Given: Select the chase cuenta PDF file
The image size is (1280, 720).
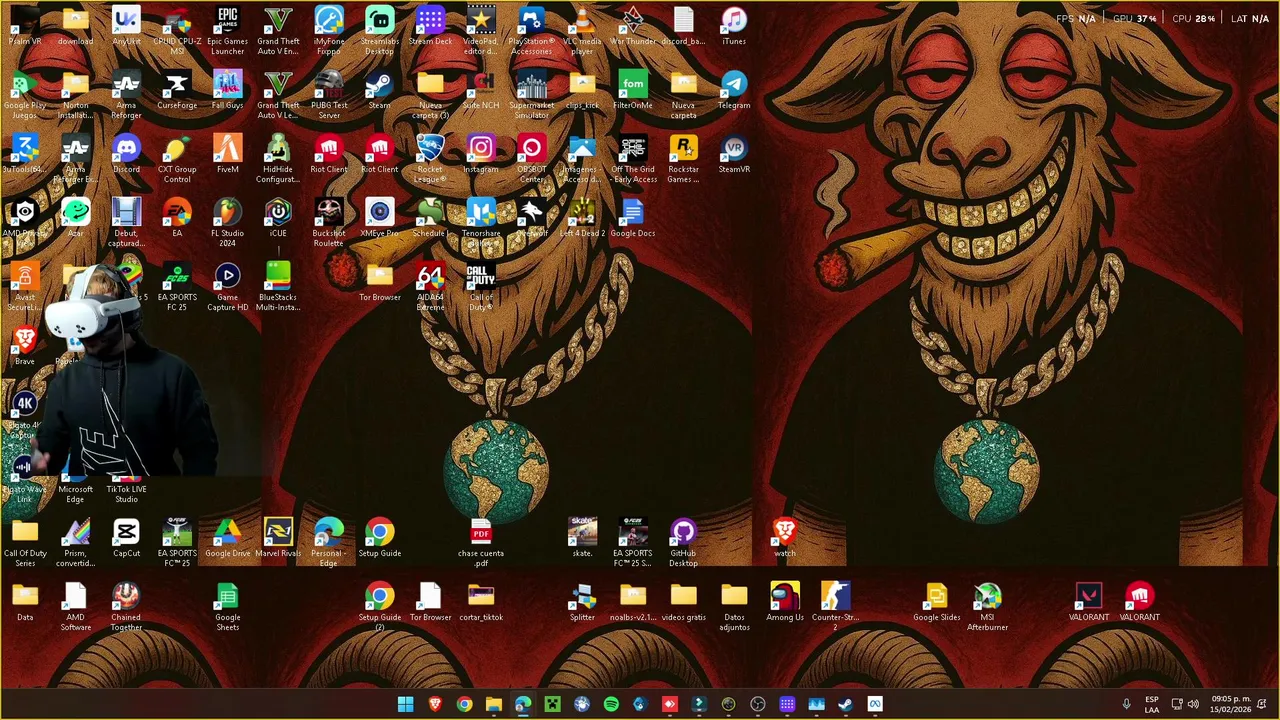Looking at the screenshot, I should (481, 542).
